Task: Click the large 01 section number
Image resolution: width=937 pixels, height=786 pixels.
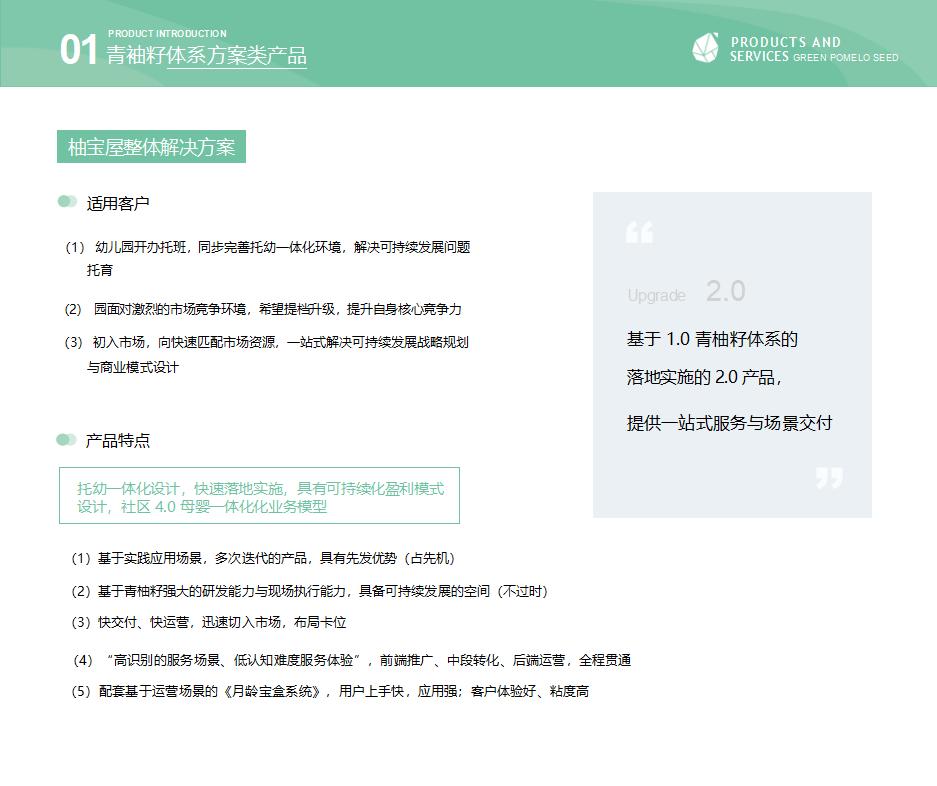Action: (x=79, y=50)
